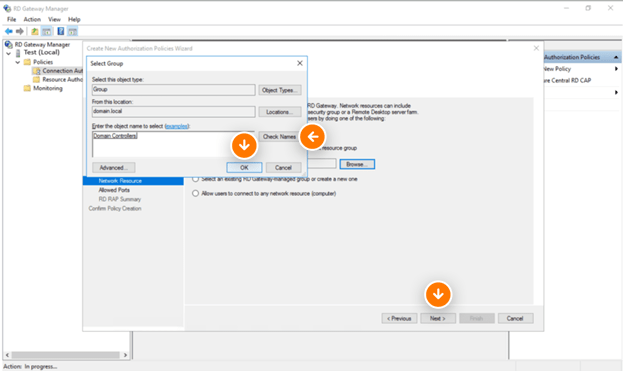This screenshot has width=623, height=371.
Task: Click the object name text box
Action: (173, 144)
